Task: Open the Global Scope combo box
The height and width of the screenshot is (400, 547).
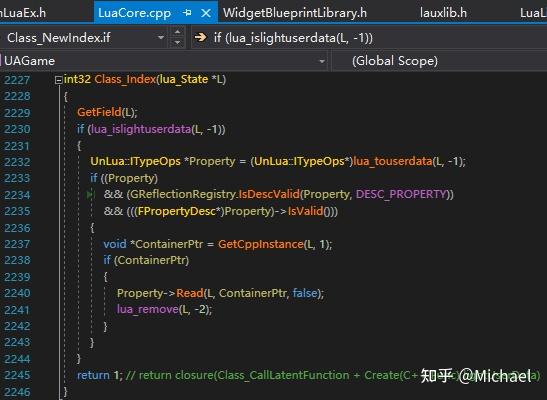Action: click(440, 61)
